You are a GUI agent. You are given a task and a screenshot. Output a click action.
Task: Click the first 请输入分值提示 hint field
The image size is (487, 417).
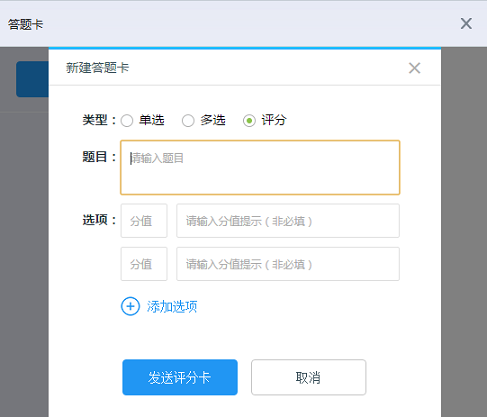pyautogui.click(x=288, y=221)
